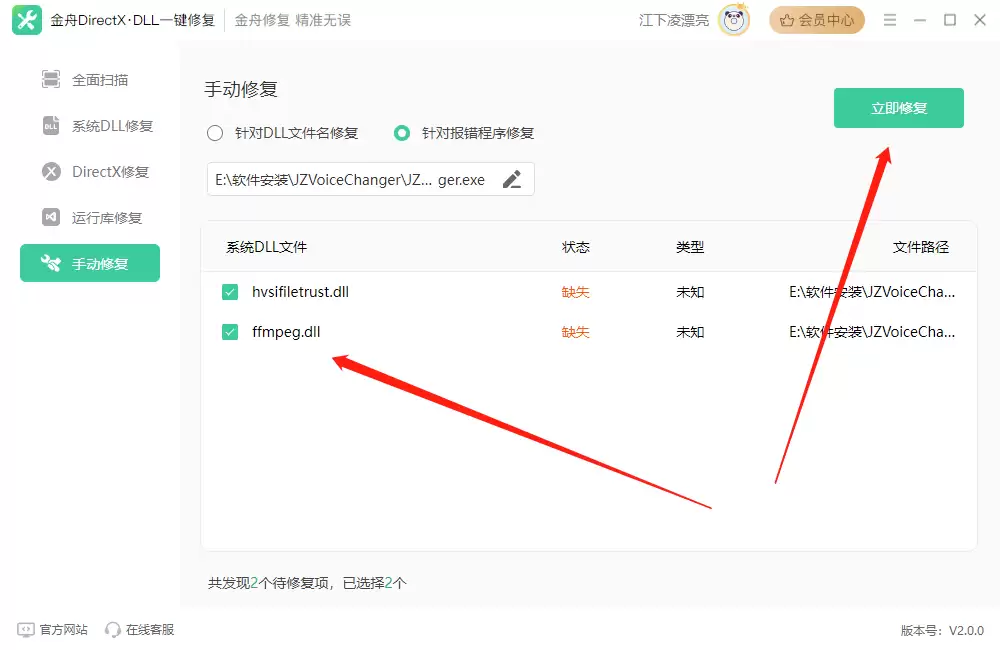Viewport: 1000px width, 650px height.
Task: Select the DirectX修复 X icon
Action: coord(51,172)
